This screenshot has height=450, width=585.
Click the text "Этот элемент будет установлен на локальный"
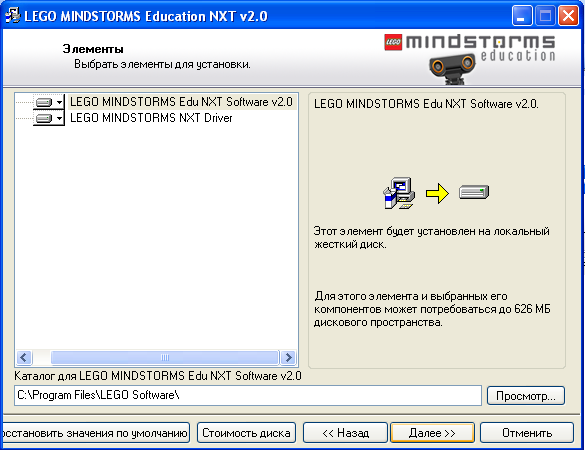[431, 231]
